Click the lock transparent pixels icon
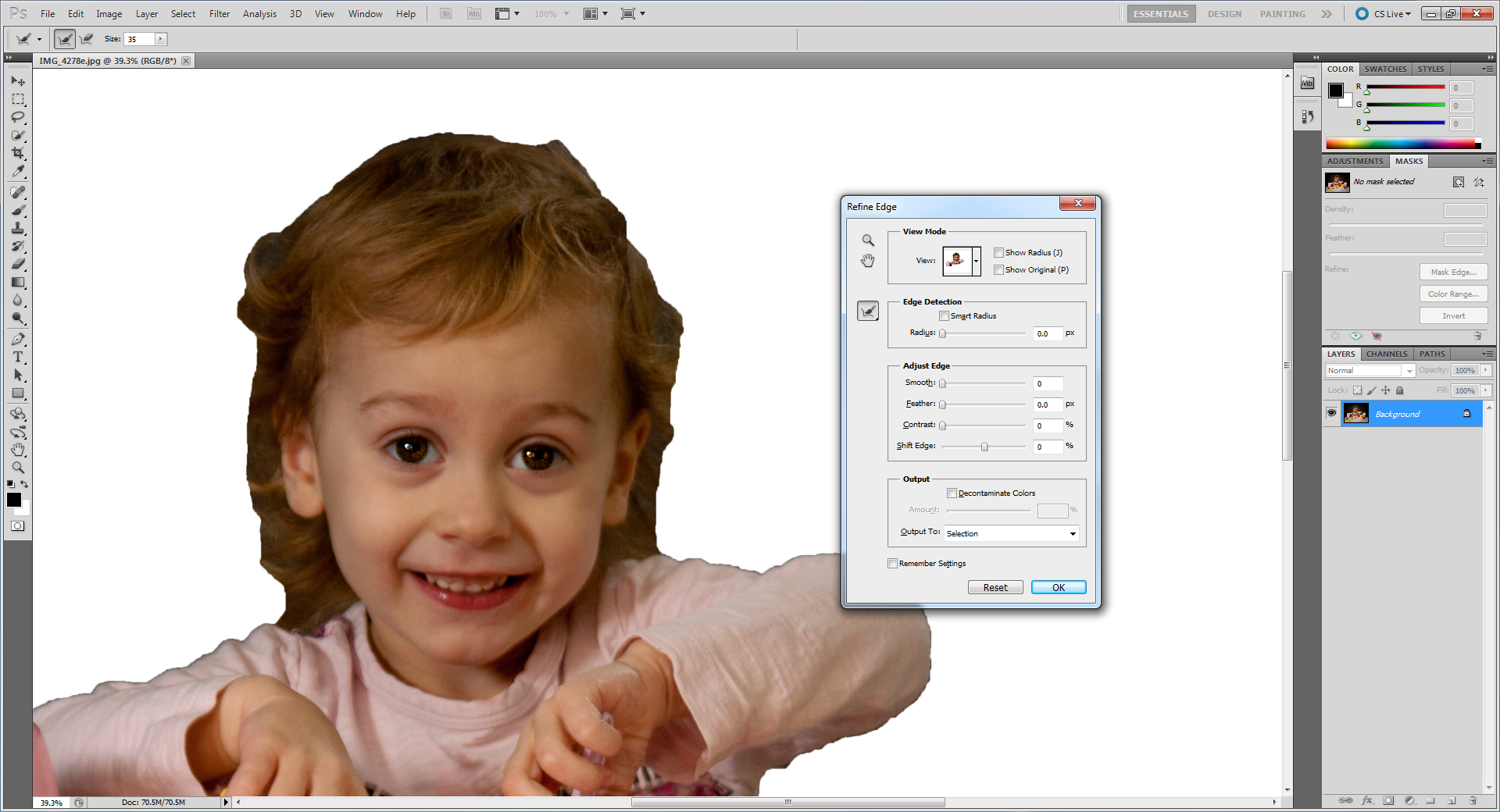Image resolution: width=1500 pixels, height=812 pixels. 1358,390
